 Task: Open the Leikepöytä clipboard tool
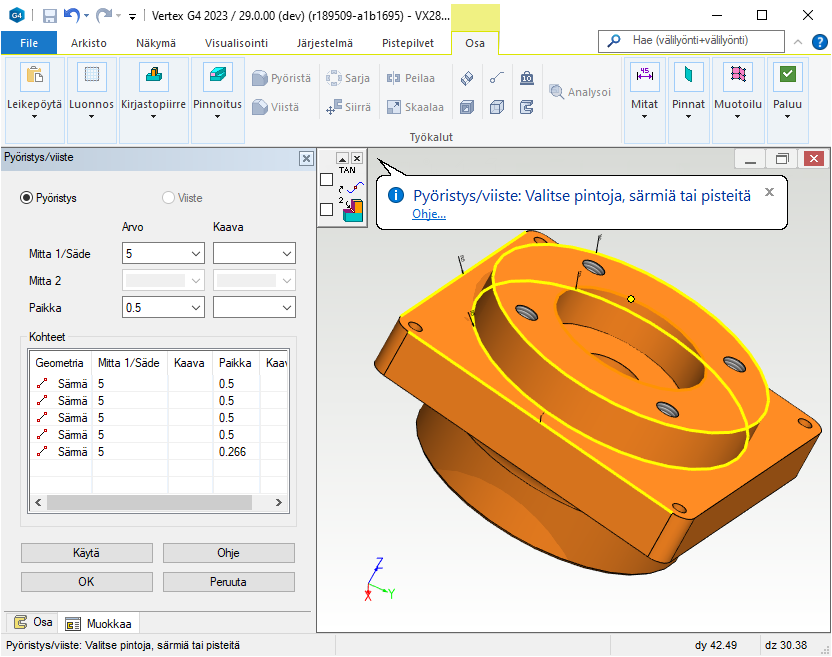tap(34, 77)
